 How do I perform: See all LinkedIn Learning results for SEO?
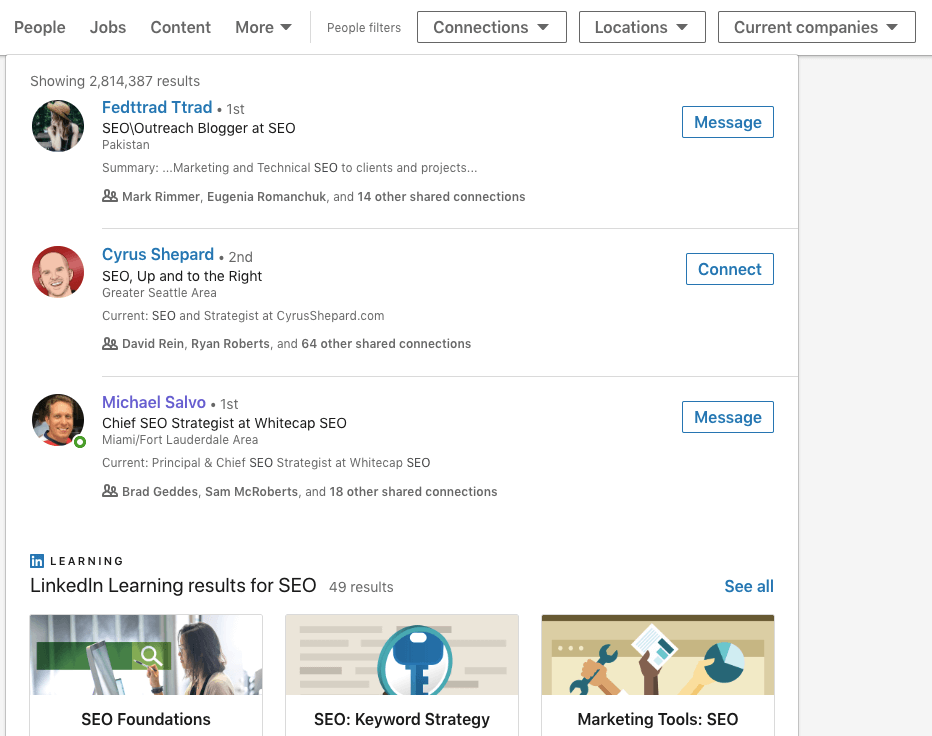(748, 586)
